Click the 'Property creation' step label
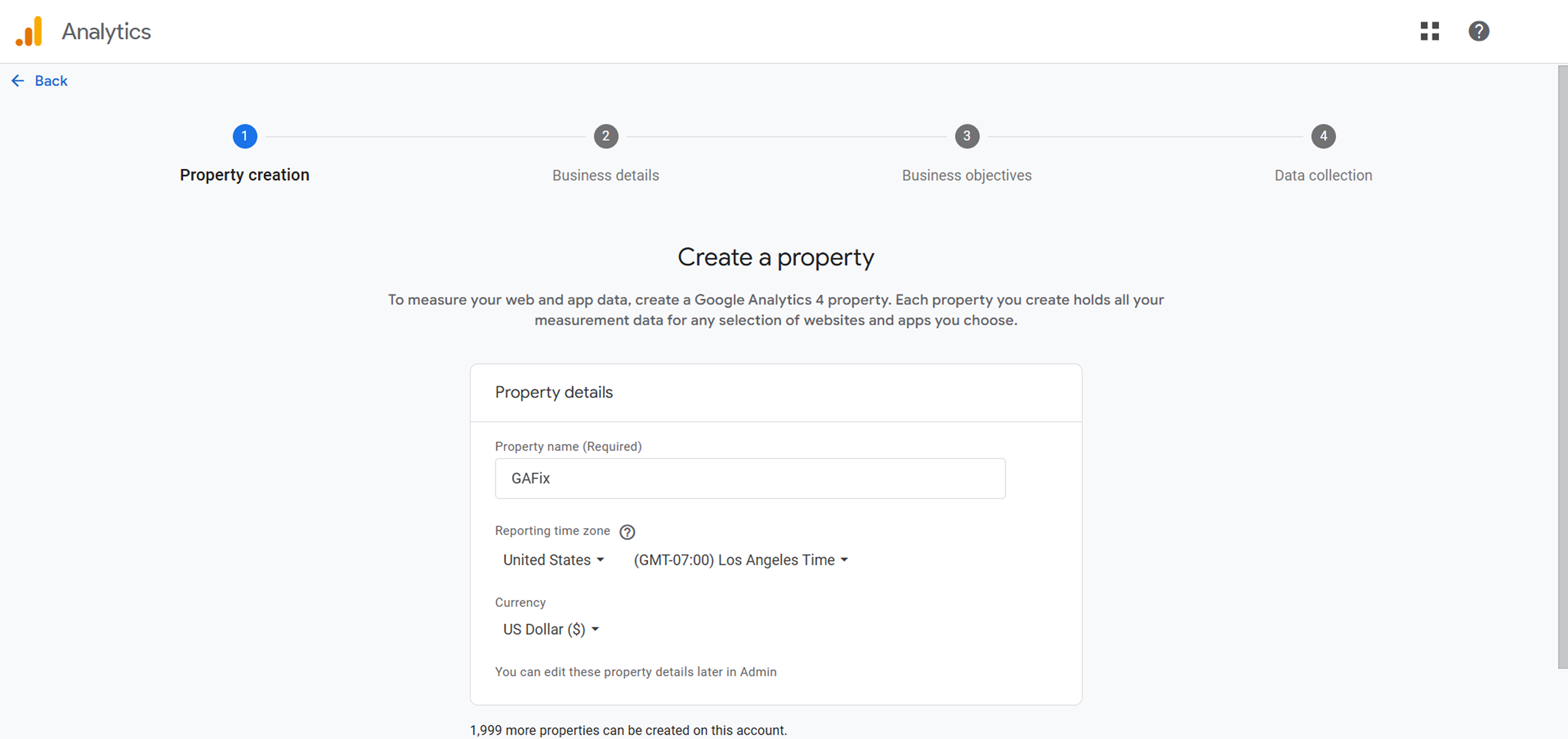 245,175
